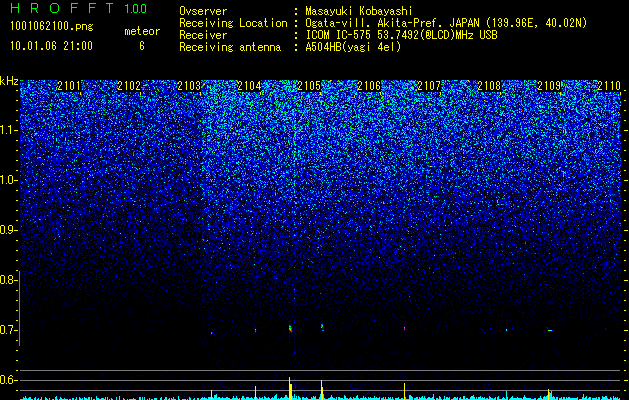
Task: Click the 0.6 kHz axis label
Action: (x=9, y=380)
